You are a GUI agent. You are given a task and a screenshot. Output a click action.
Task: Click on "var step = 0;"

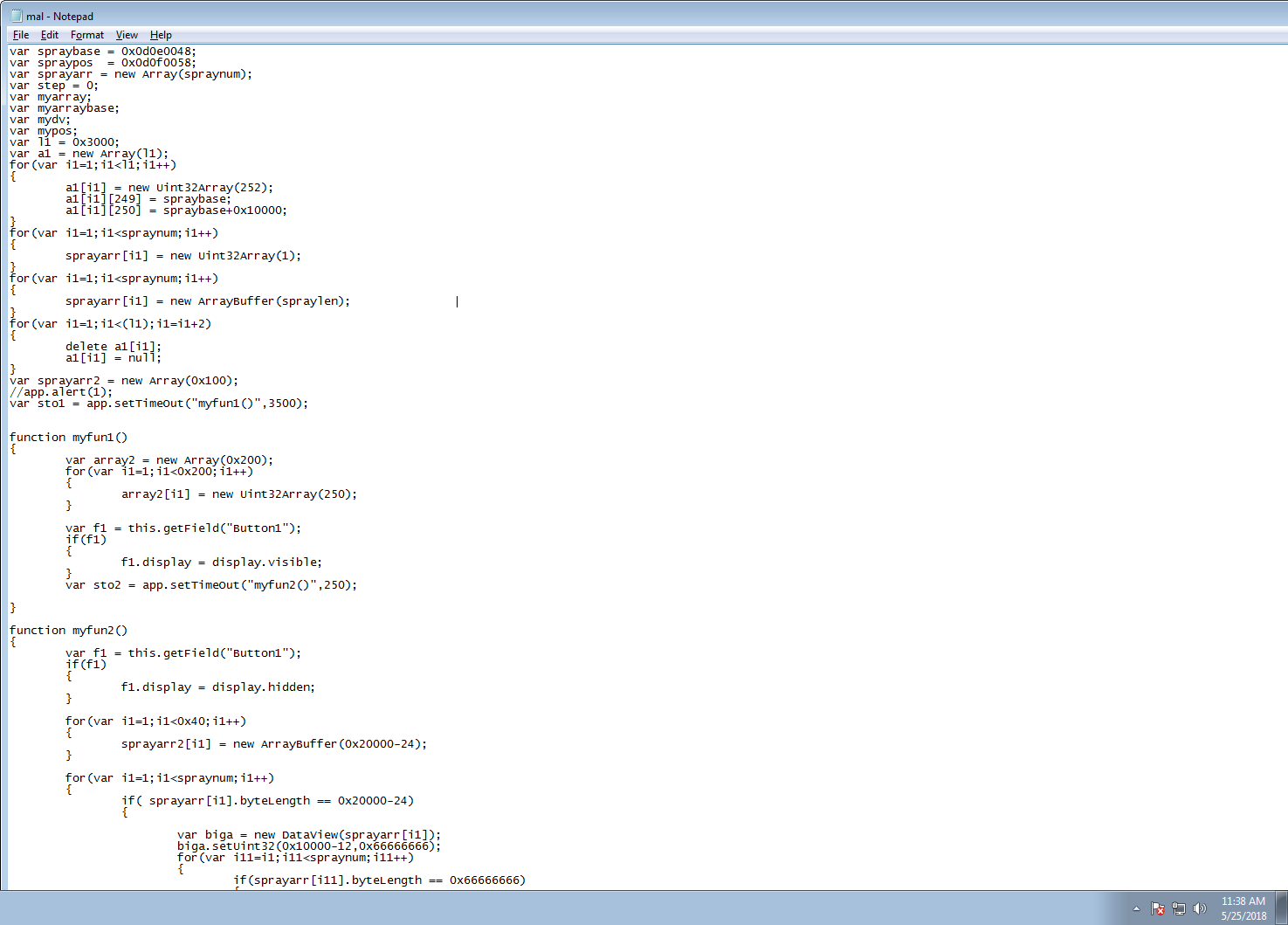tap(54, 86)
